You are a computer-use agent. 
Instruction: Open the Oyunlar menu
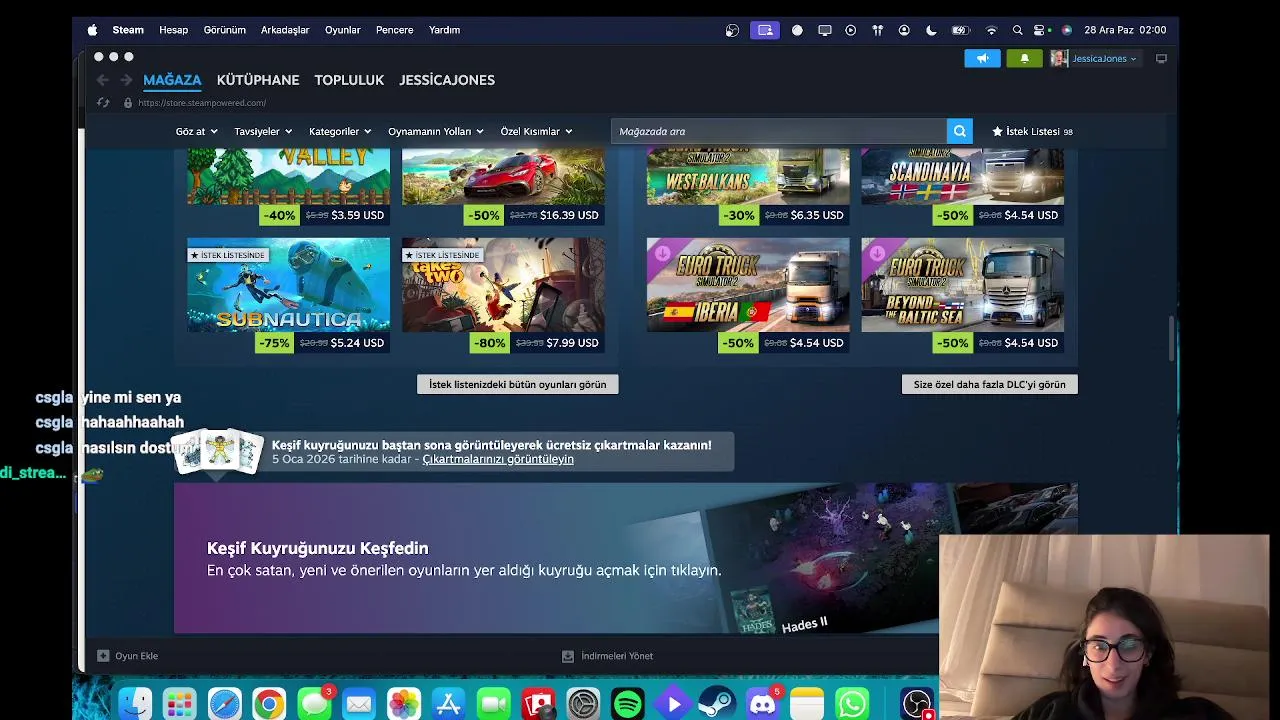click(x=342, y=30)
